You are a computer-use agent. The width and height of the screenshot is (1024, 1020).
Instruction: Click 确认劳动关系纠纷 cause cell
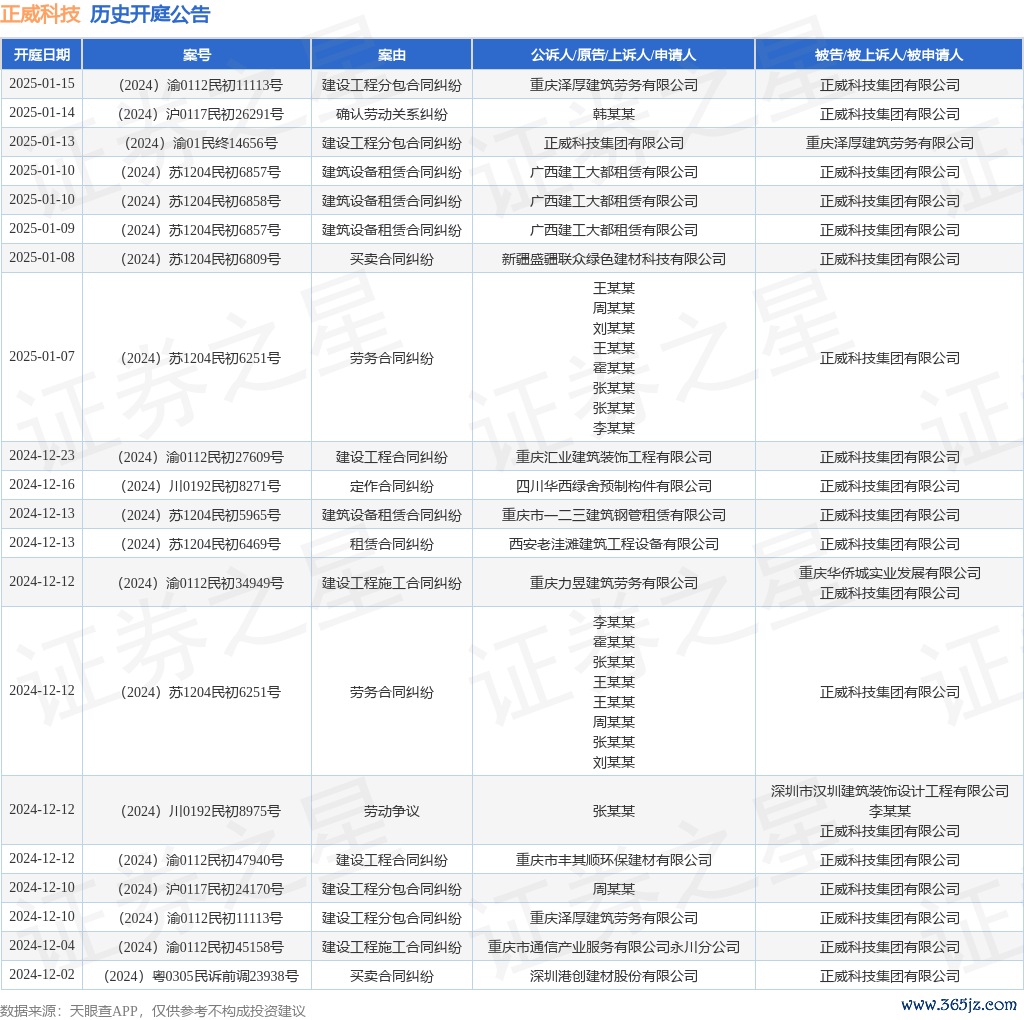(392, 114)
